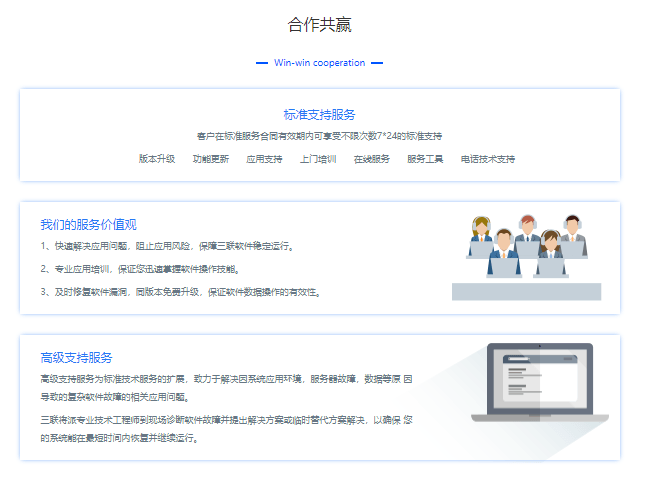Click the Win-win cooperation subtitle
The height and width of the screenshot is (485, 646).
319,63
